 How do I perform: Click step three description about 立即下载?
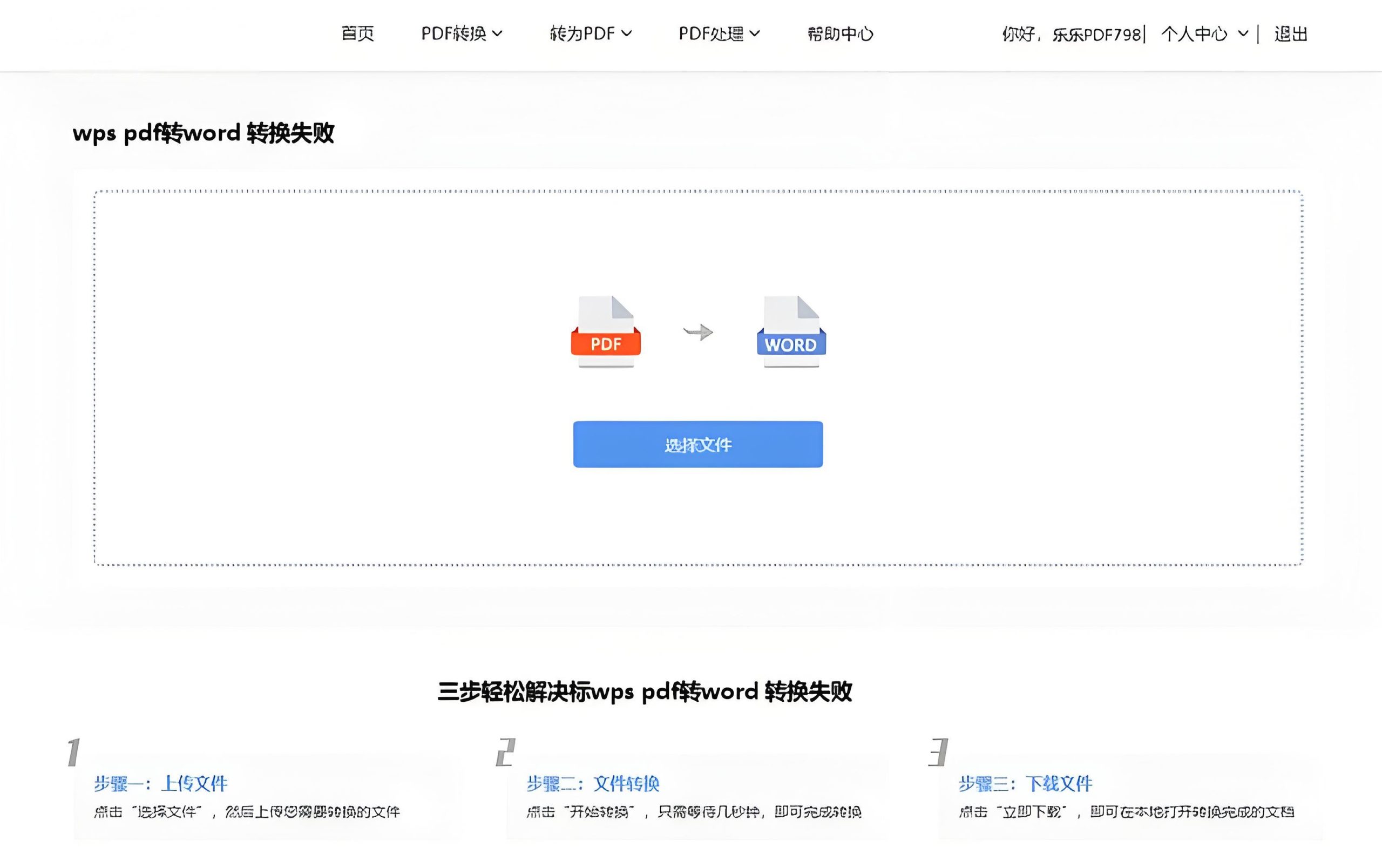click(x=1127, y=812)
